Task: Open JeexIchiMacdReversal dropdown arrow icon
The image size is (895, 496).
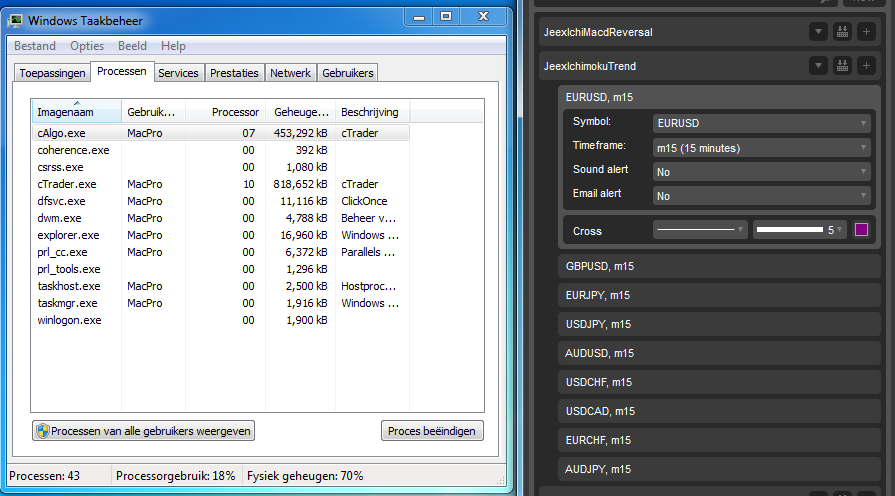Action: tap(818, 32)
